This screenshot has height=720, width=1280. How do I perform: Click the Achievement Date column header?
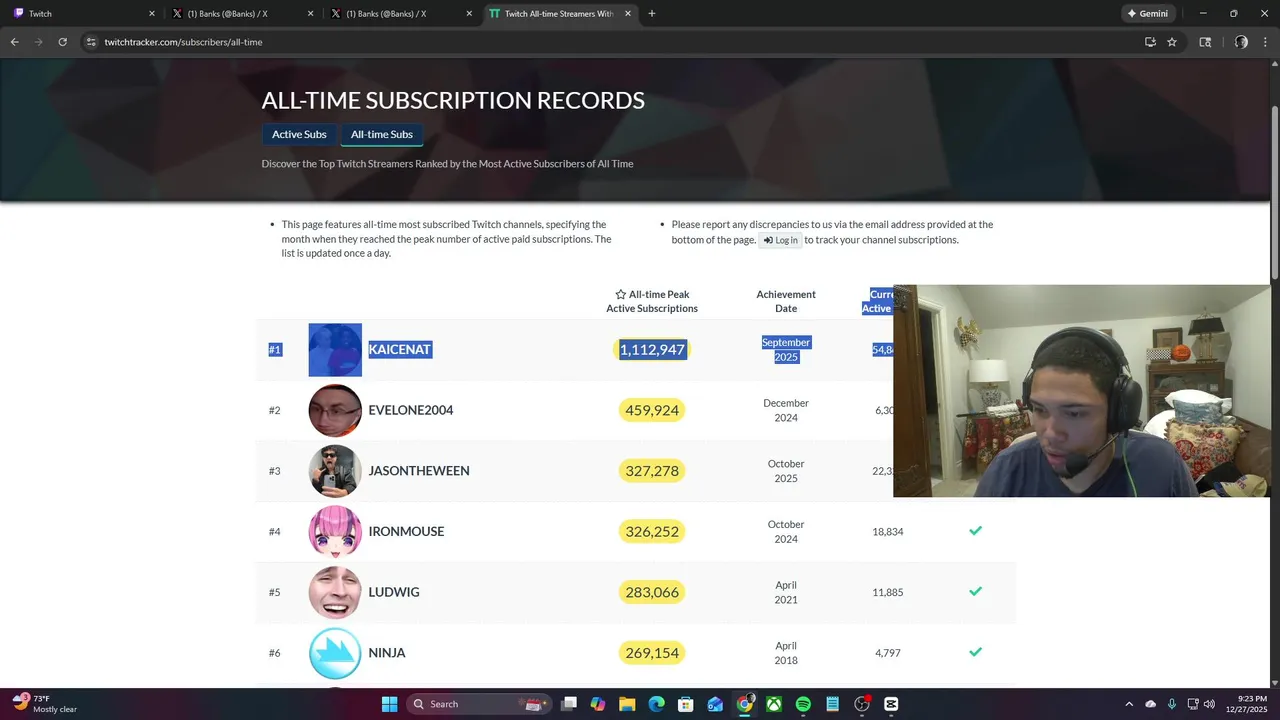[786, 301]
